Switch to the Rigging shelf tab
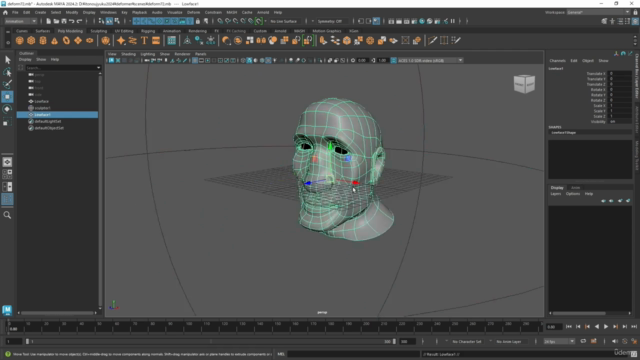Screen dimensions: 640x360 coord(148,31)
